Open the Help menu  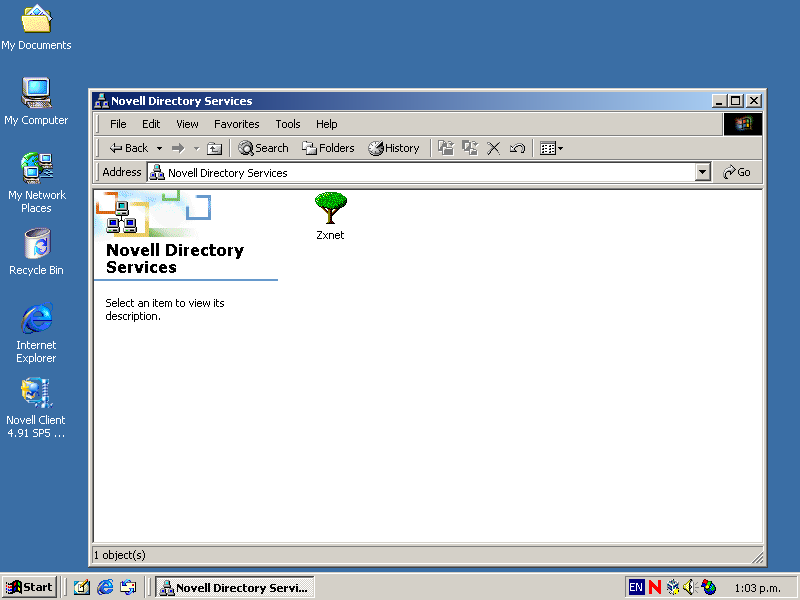coord(327,124)
